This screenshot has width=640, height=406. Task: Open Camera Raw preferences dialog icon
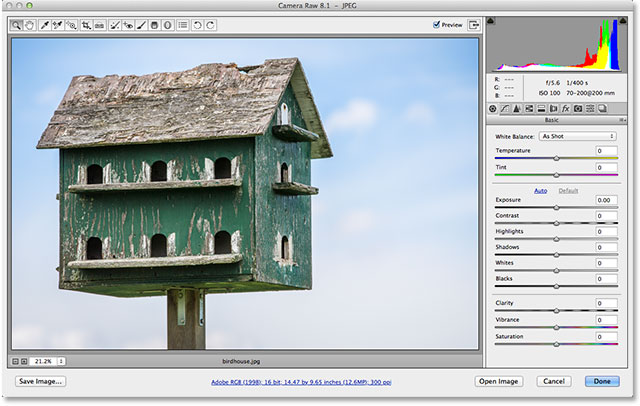[183, 25]
